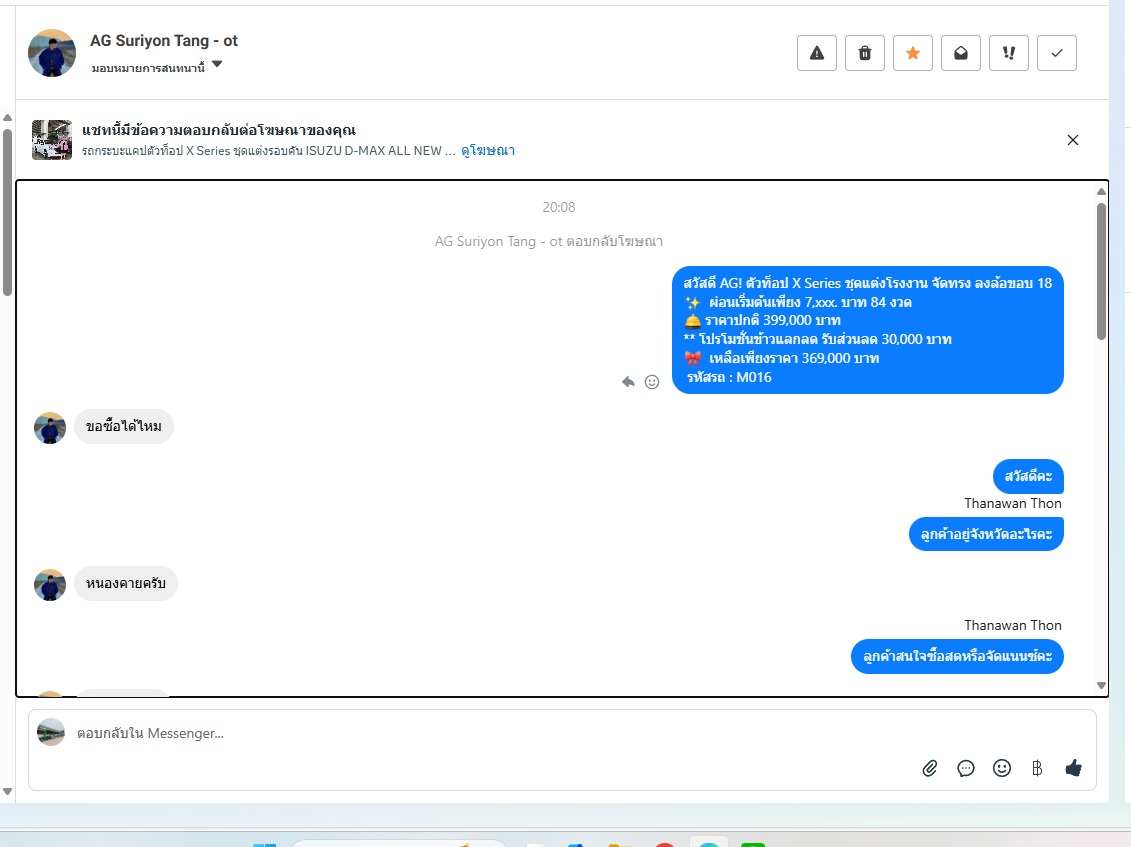Click the chat scrollbar up arrow
The height and width of the screenshot is (847, 1131).
[1101, 191]
